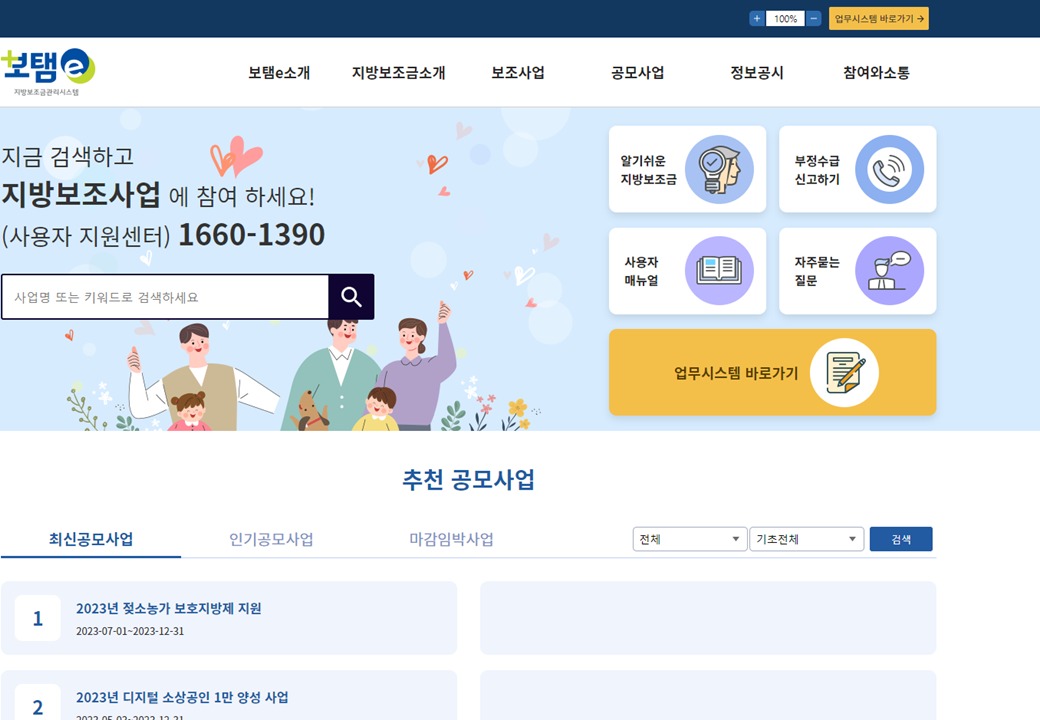Open the 2023년 젖소농가 보호지방제 지원 listing
This screenshot has height=720, width=1040.
pos(169,608)
